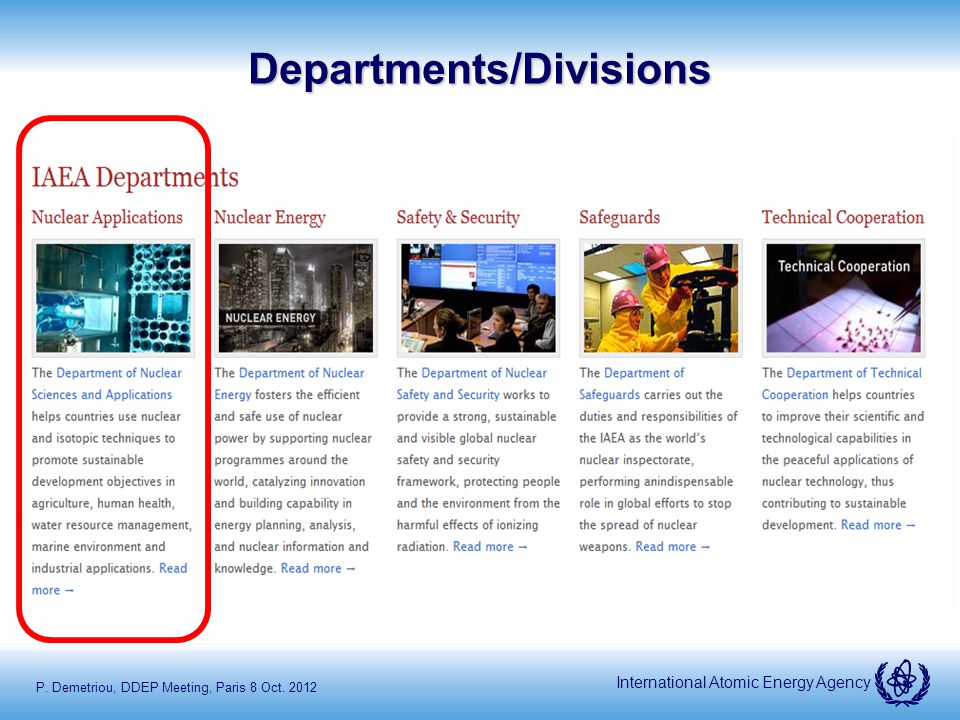Click the Nuclear Applications reactor thumbnail
This screenshot has width=960, height=720.
coord(113,298)
